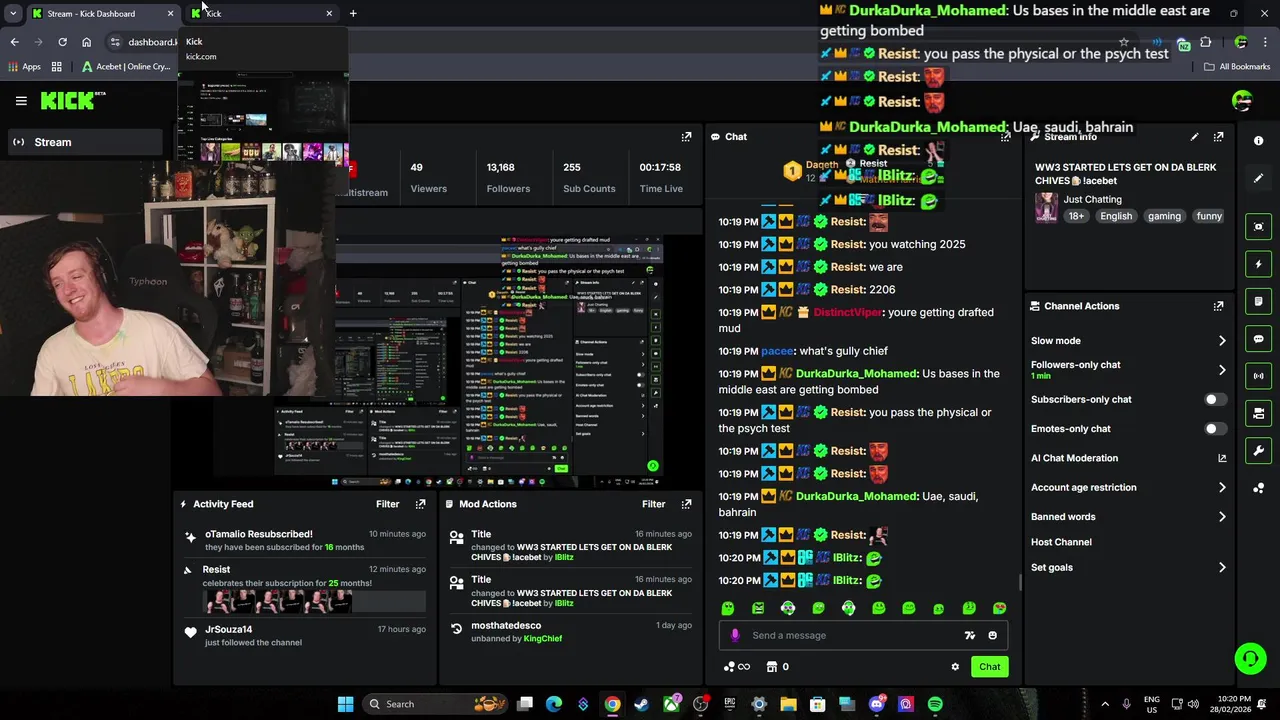Toggle Subscribers-only chat switch
Image resolution: width=1280 pixels, height=720 pixels.
pyautogui.click(x=1215, y=399)
